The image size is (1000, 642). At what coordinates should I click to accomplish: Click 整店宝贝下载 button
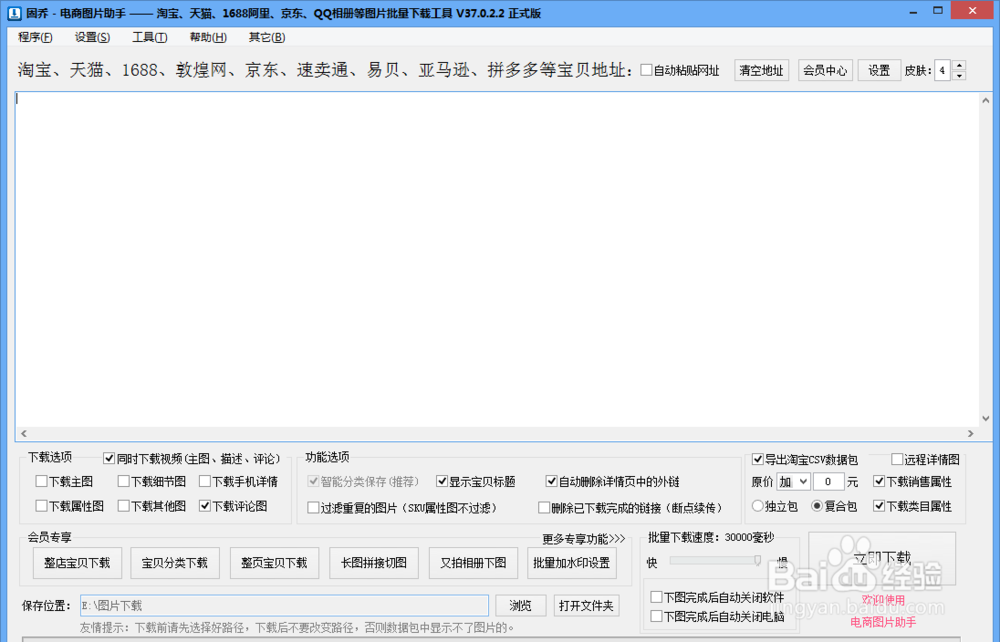point(77,563)
